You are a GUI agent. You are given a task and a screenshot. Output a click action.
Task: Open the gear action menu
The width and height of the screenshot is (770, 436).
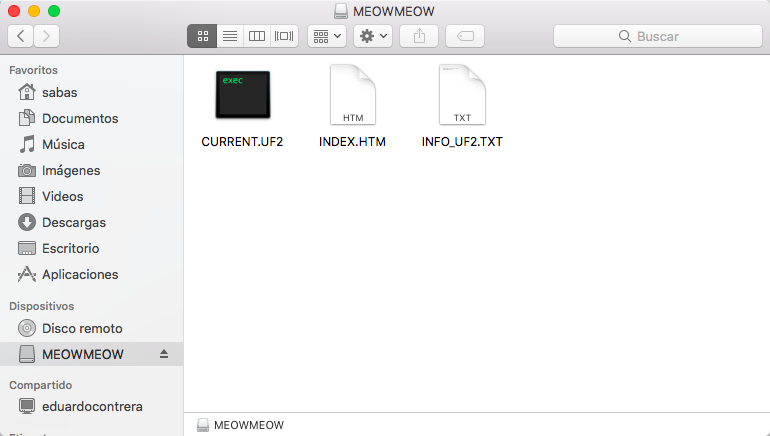(373, 36)
